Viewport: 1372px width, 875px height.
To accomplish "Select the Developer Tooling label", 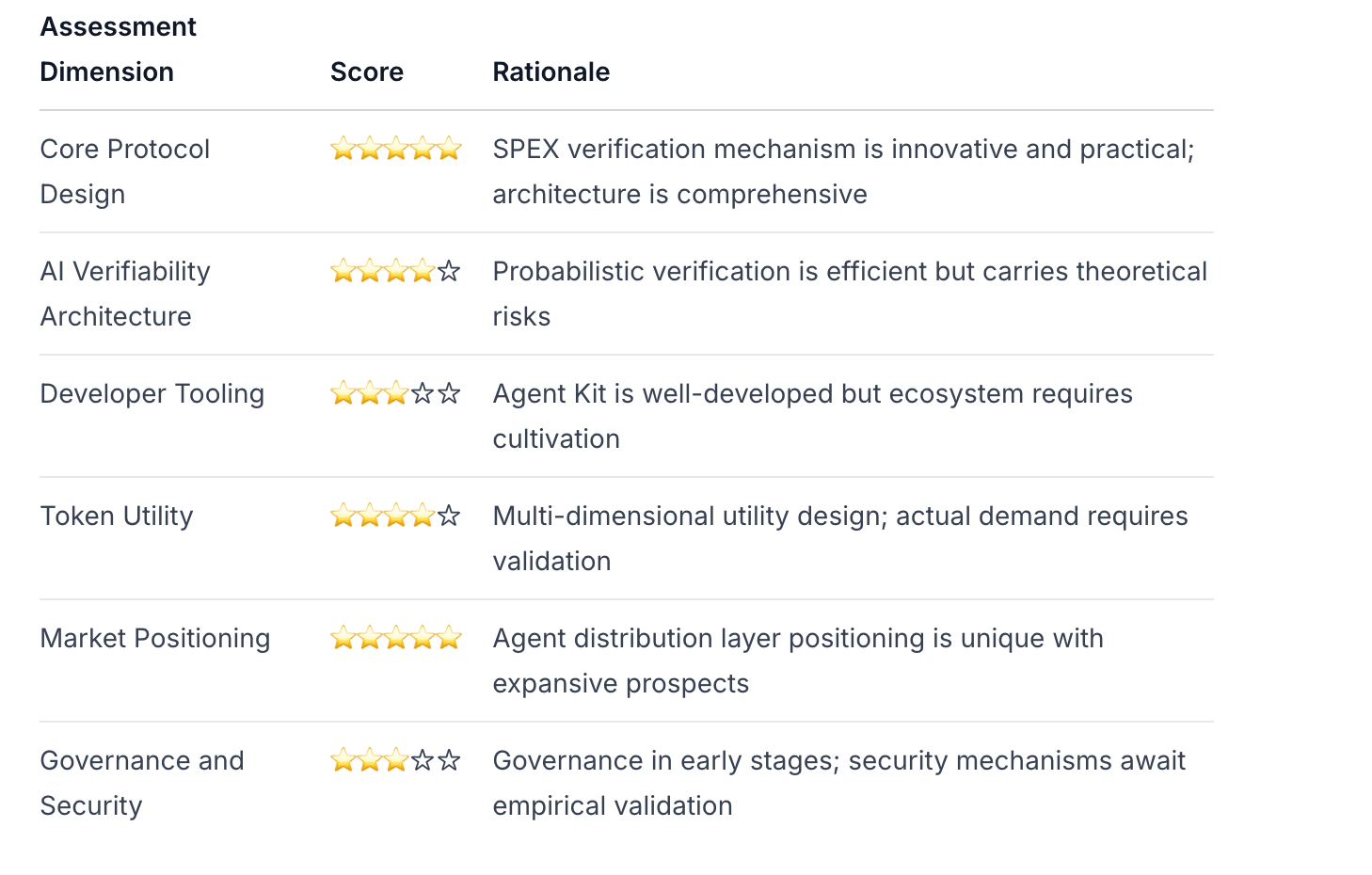I will pos(152,393).
